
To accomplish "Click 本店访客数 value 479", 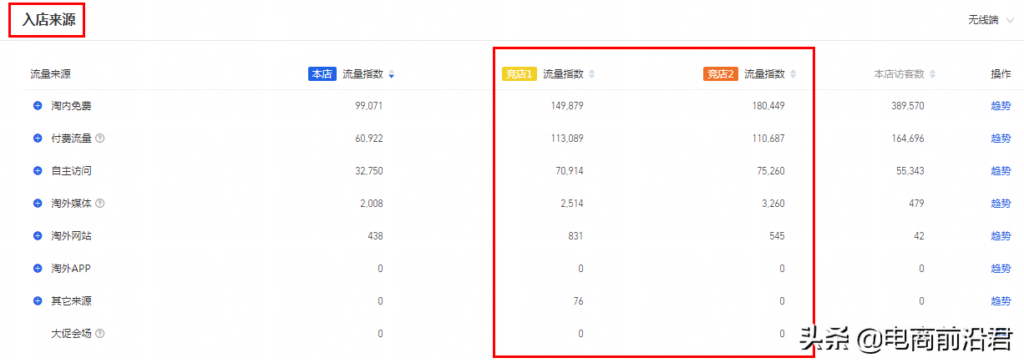I will pyautogui.click(x=917, y=203).
